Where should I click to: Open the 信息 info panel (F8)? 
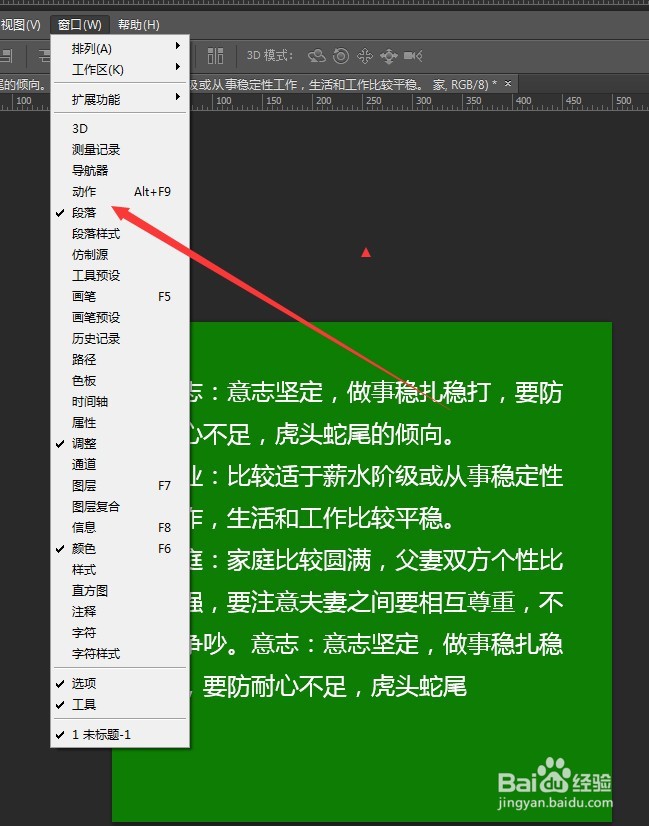coord(121,528)
